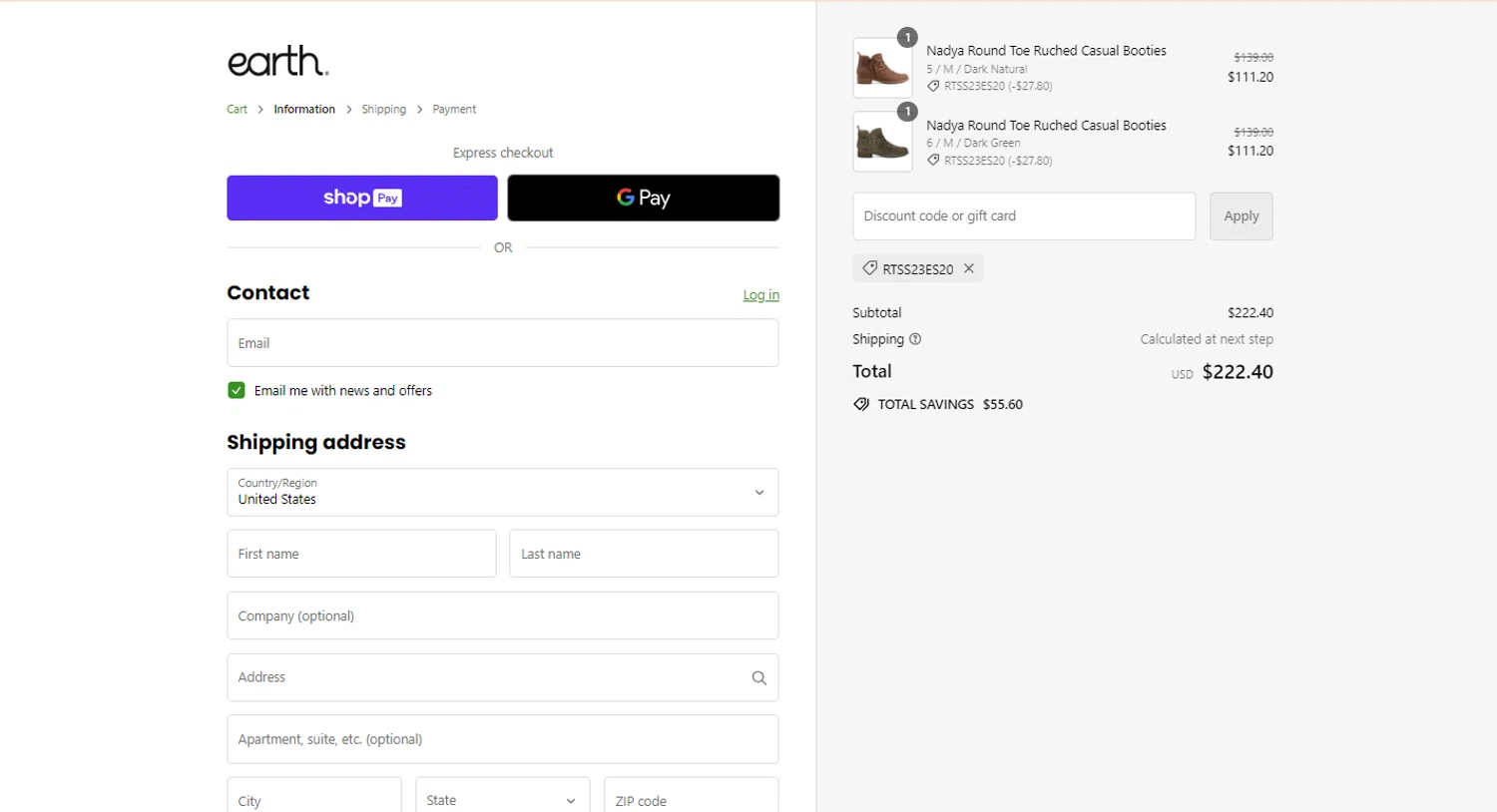Go back to Cart breadcrumb
This screenshot has height=812, width=1497.
237,110
